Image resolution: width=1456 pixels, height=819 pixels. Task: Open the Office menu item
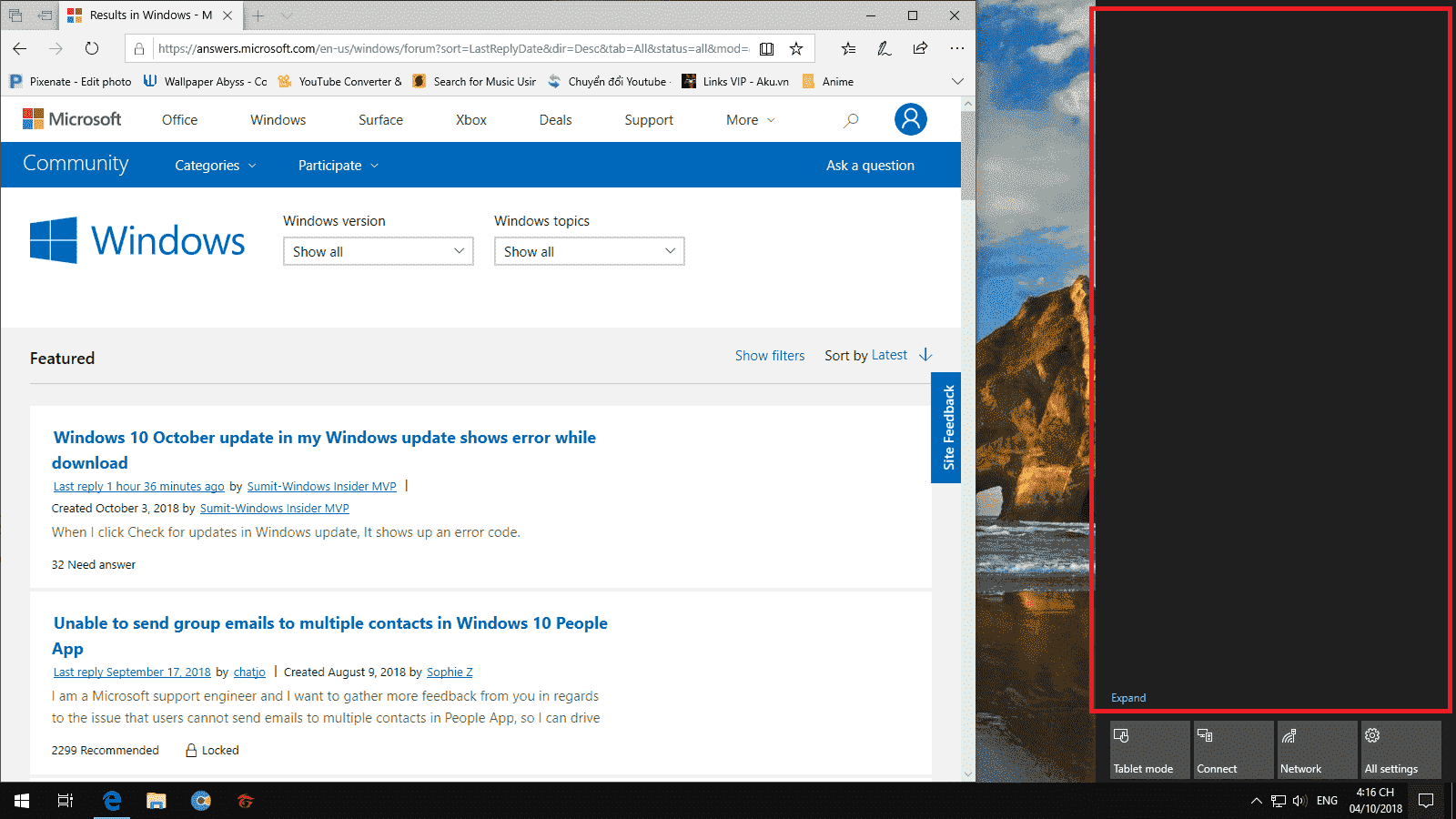pyautogui.click(x=179, y=120)
